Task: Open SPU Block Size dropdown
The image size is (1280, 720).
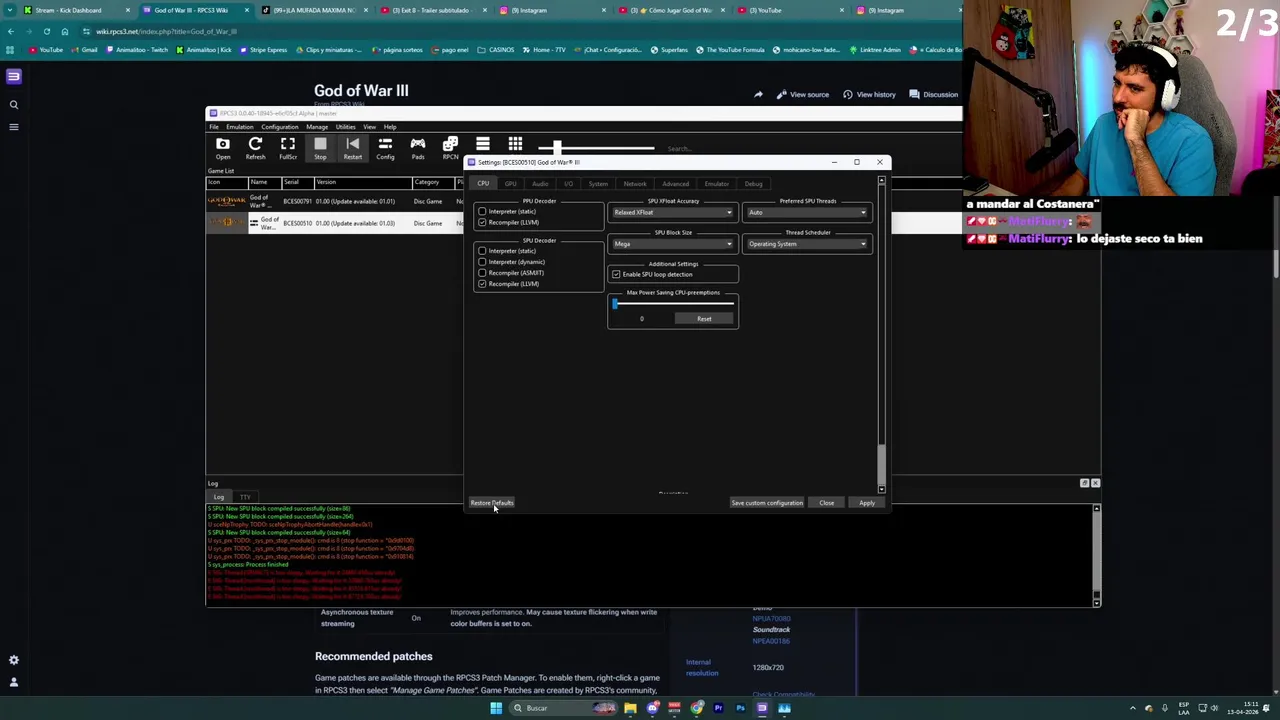Action: 672,244
